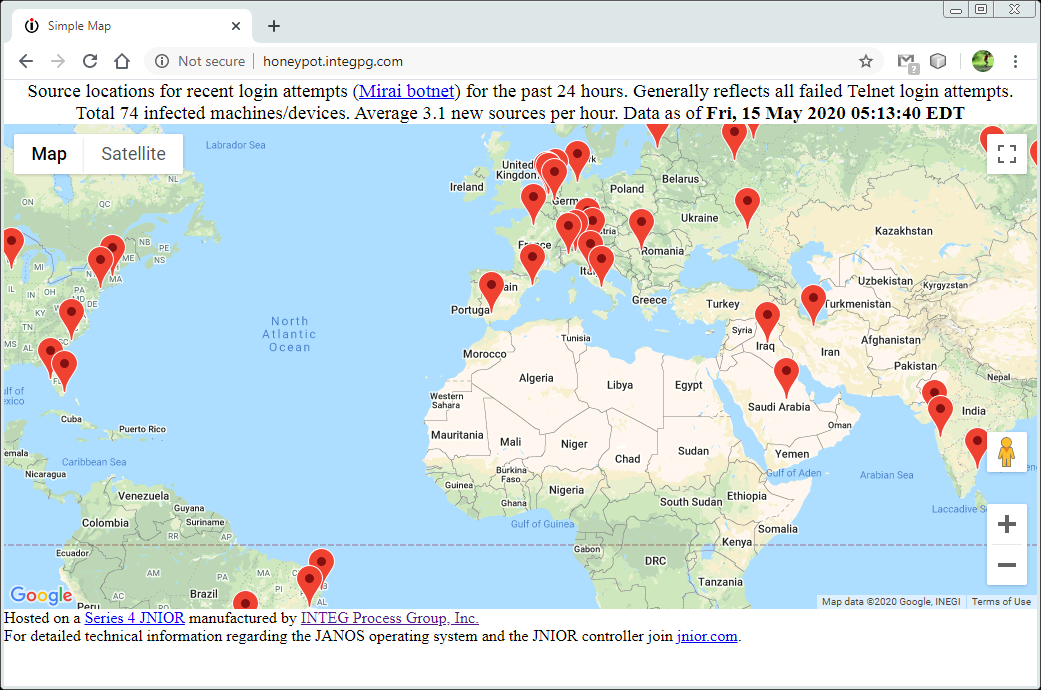The width and height of the screenshot is (1041, 690).
Task: Reload the honeypot page
Action: pyautogui.click(x=90, y=62)
